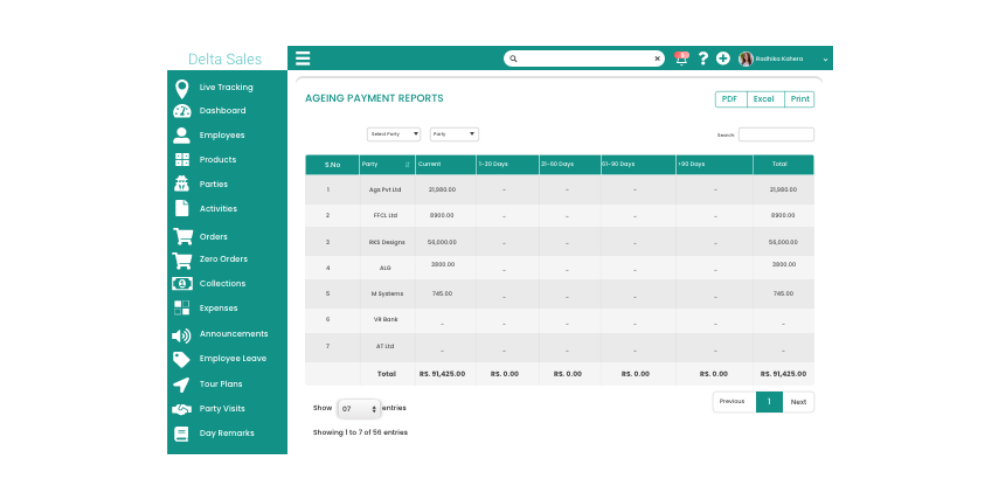The width and height of the screenshot is (1000, 500).
Task: Click Day Remarks book icon
Action: 182,434
